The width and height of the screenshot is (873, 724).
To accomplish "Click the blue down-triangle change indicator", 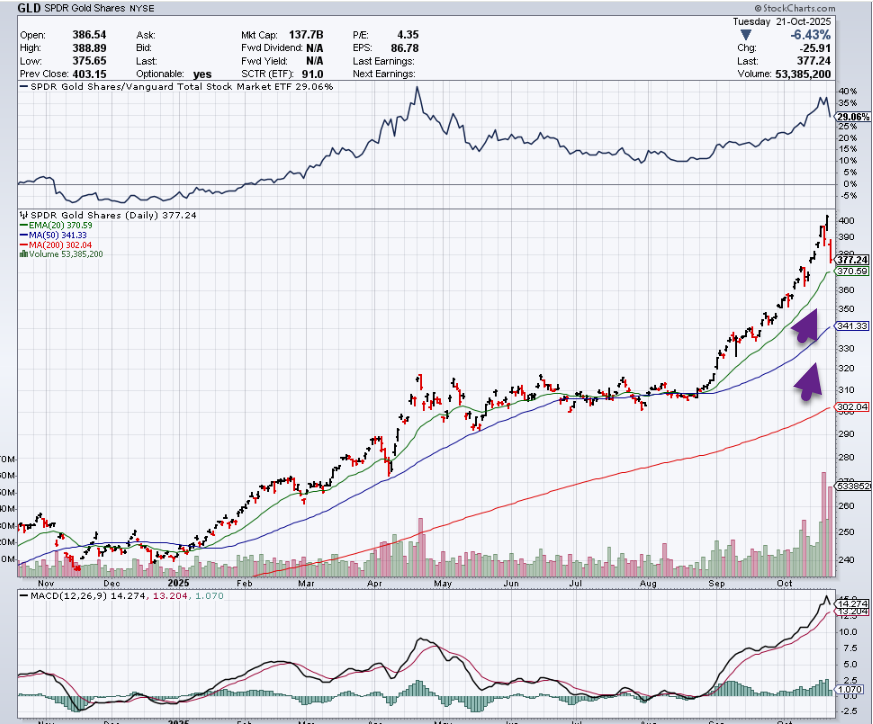I will pos(744,33).
